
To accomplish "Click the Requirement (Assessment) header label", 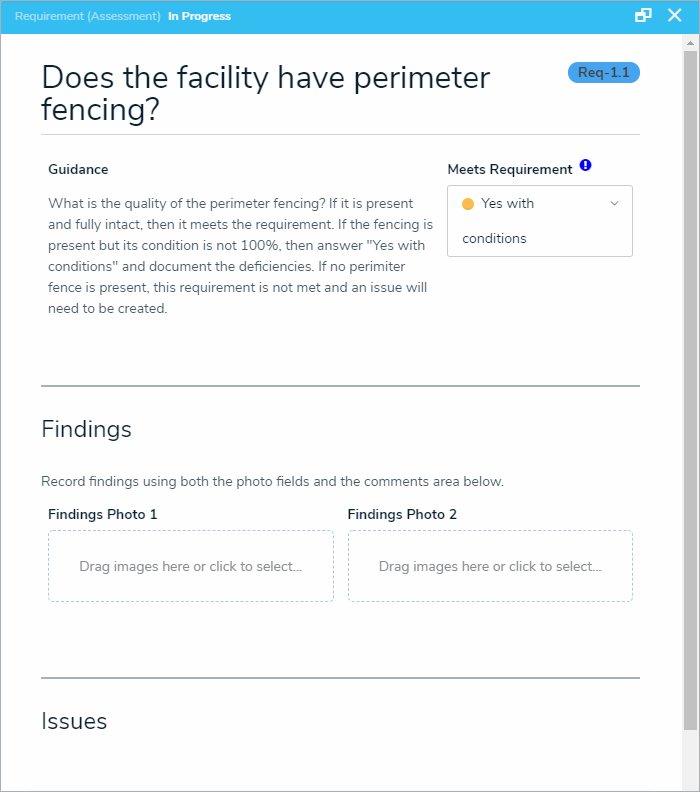I will pyautogui.click(x=88, y=17).
